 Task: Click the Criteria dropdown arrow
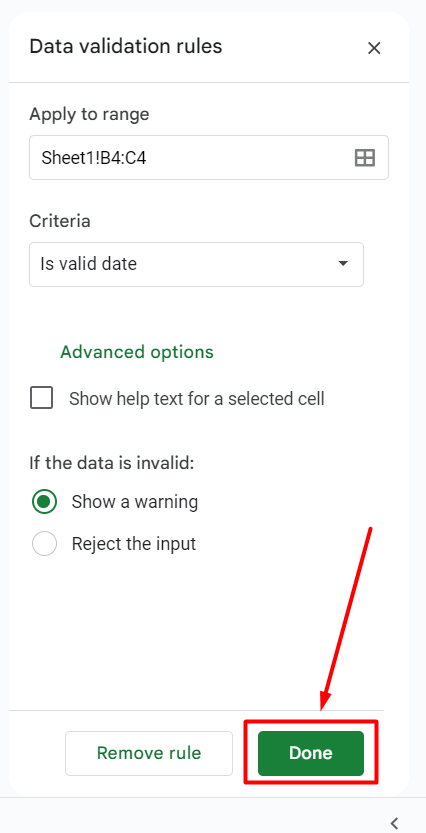343,264
